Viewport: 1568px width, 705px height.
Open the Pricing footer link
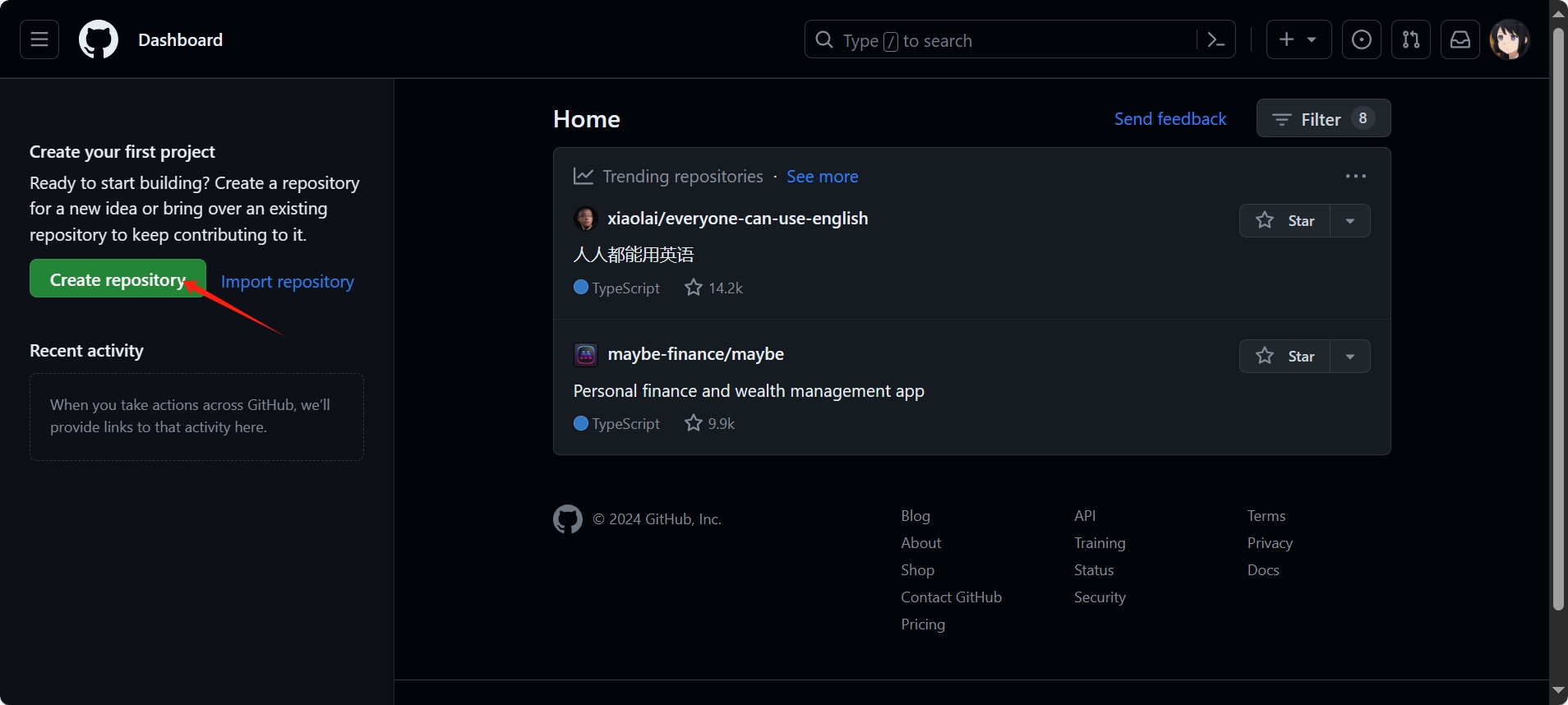click(x=923, y=624)
